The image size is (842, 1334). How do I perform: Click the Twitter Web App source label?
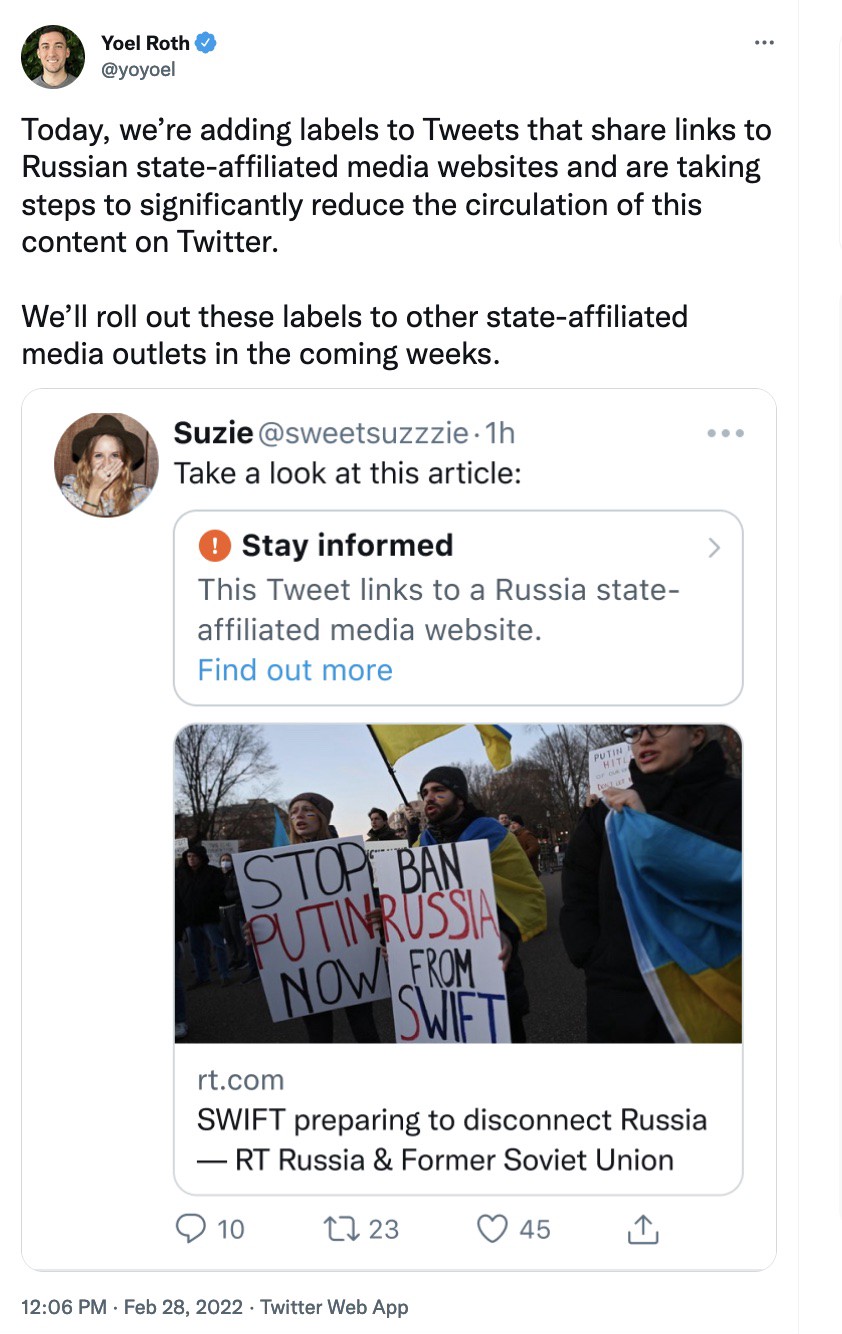coord(334,1307)
